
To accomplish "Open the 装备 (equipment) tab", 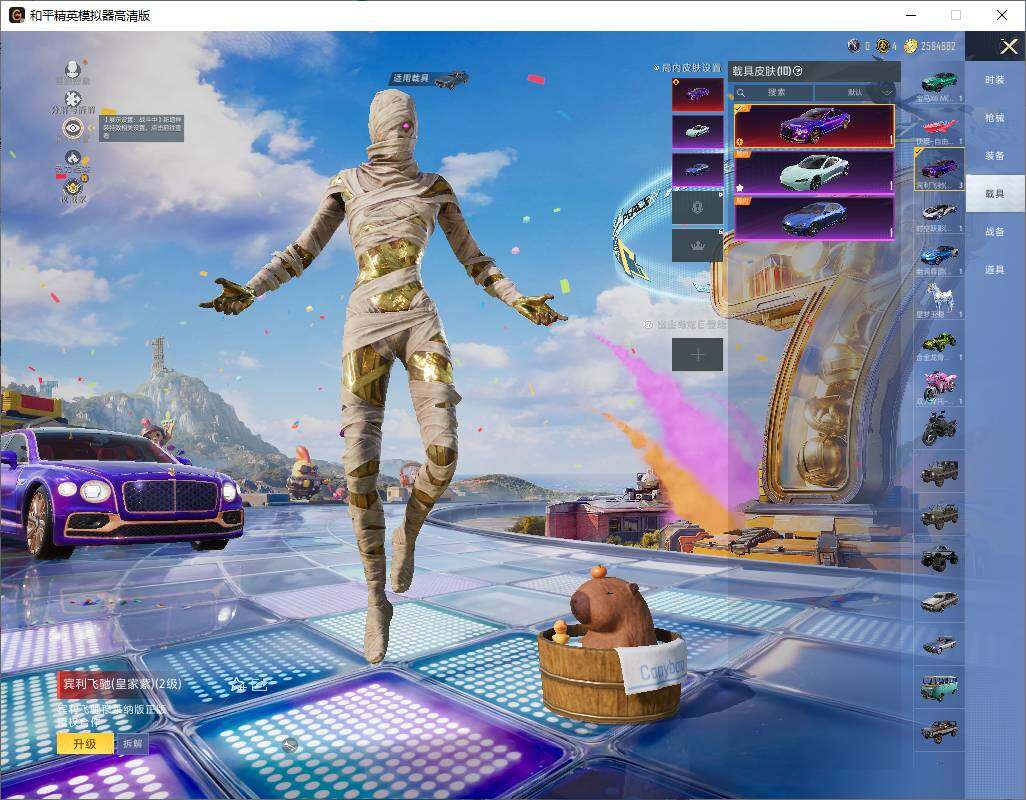I will pyautogui.click(x=995, y=156).
